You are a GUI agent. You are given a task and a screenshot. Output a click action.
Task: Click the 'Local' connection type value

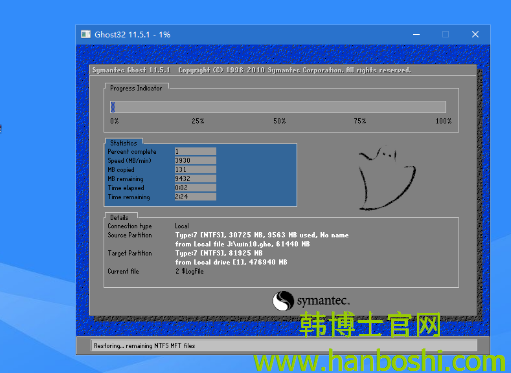[x=182, y=226]
